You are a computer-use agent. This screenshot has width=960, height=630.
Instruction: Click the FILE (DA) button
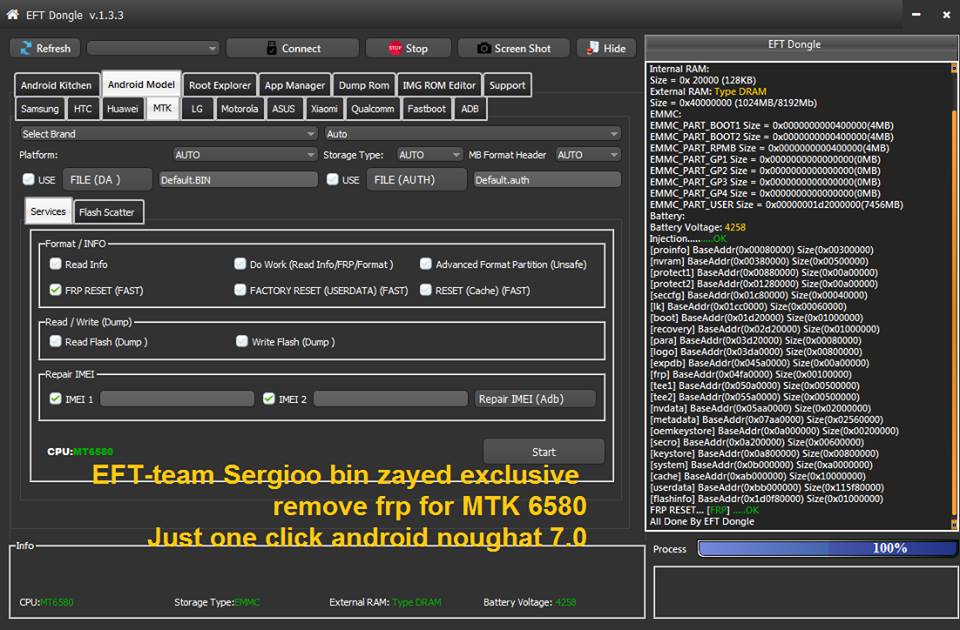pos(107,179)
